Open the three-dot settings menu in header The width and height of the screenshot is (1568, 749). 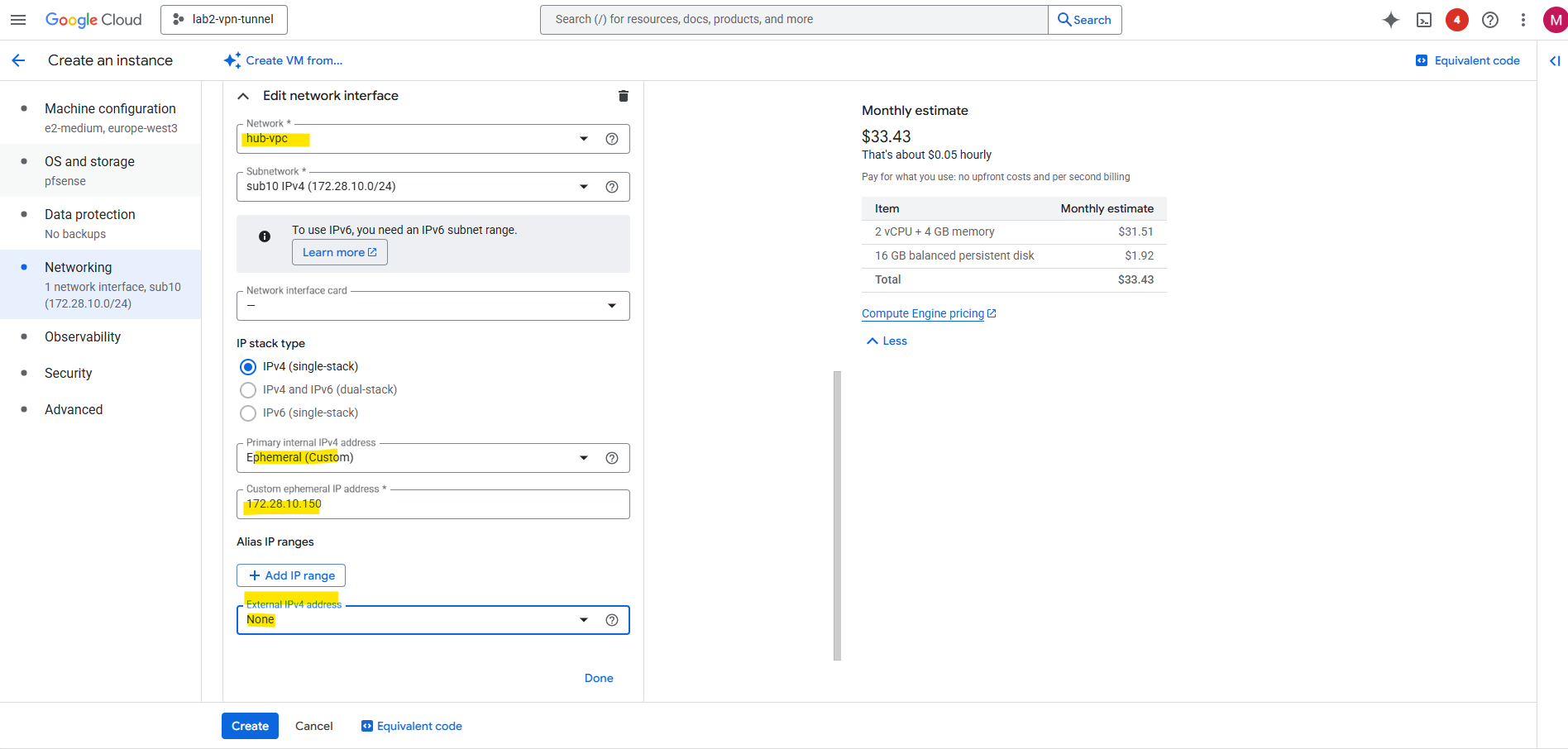click(1523, 20)
